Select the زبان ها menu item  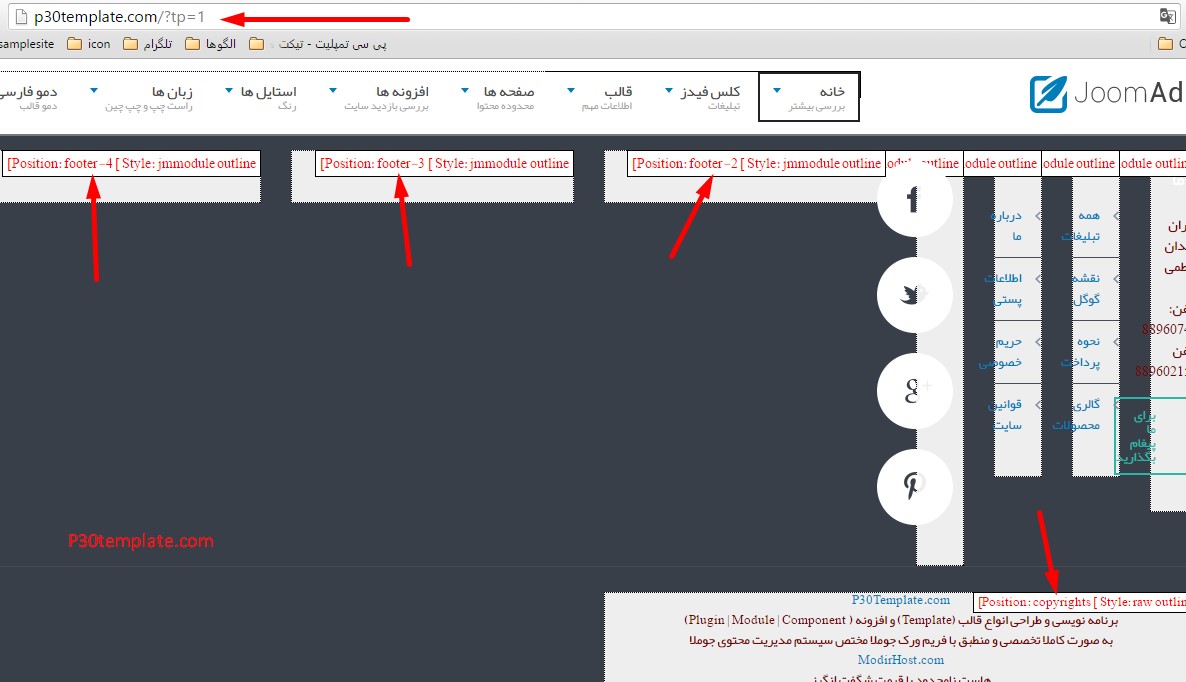(173, 90)
